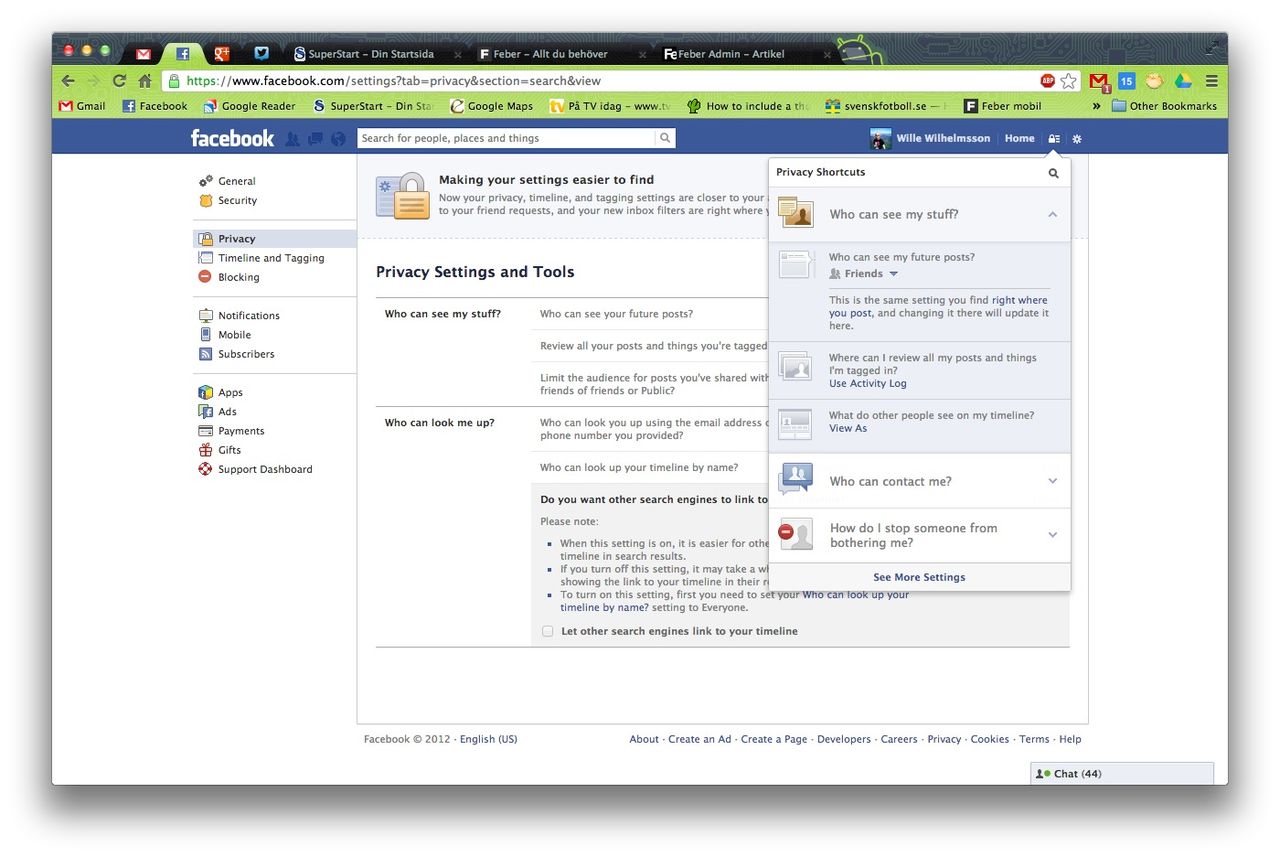The height and width of the screenshot is (857, 1280).
Task: Switch to the pinned Twitter tab
Action: 261,54
